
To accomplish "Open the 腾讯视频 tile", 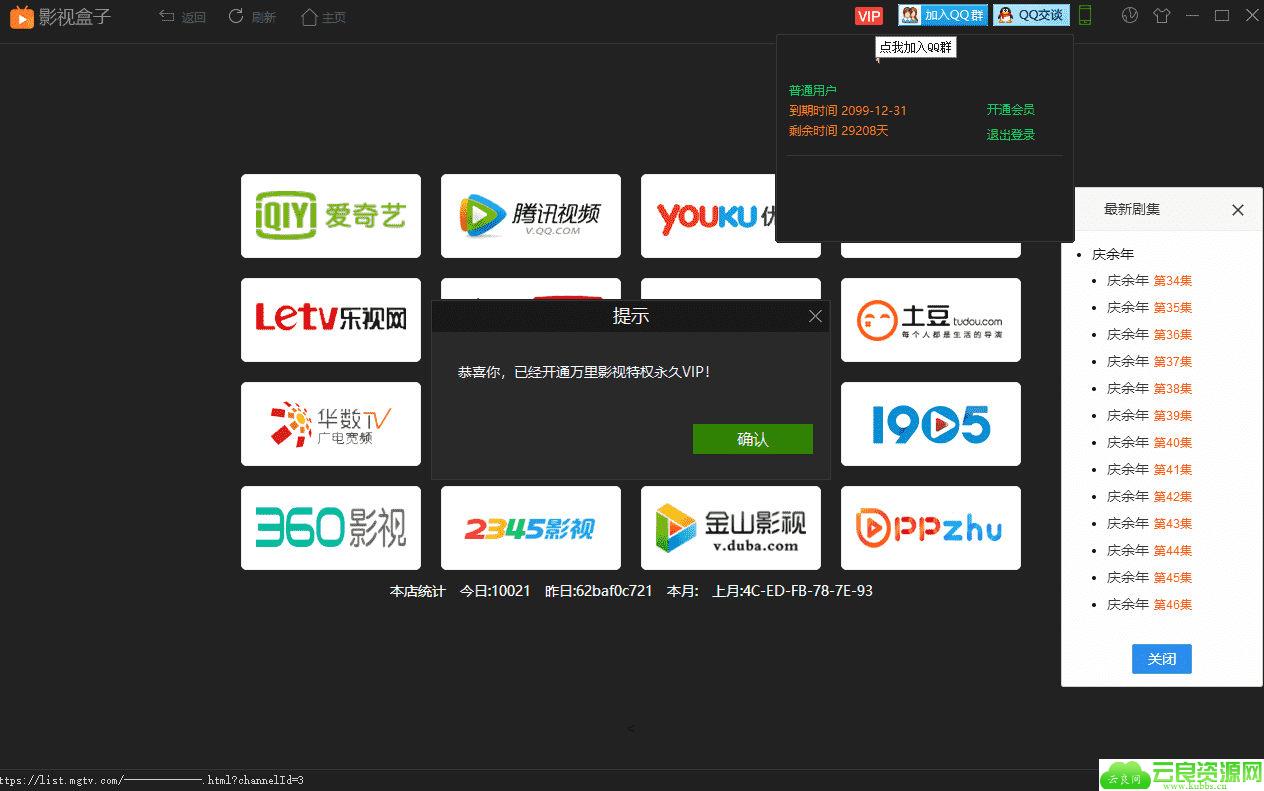I will [x=531, y=216].
